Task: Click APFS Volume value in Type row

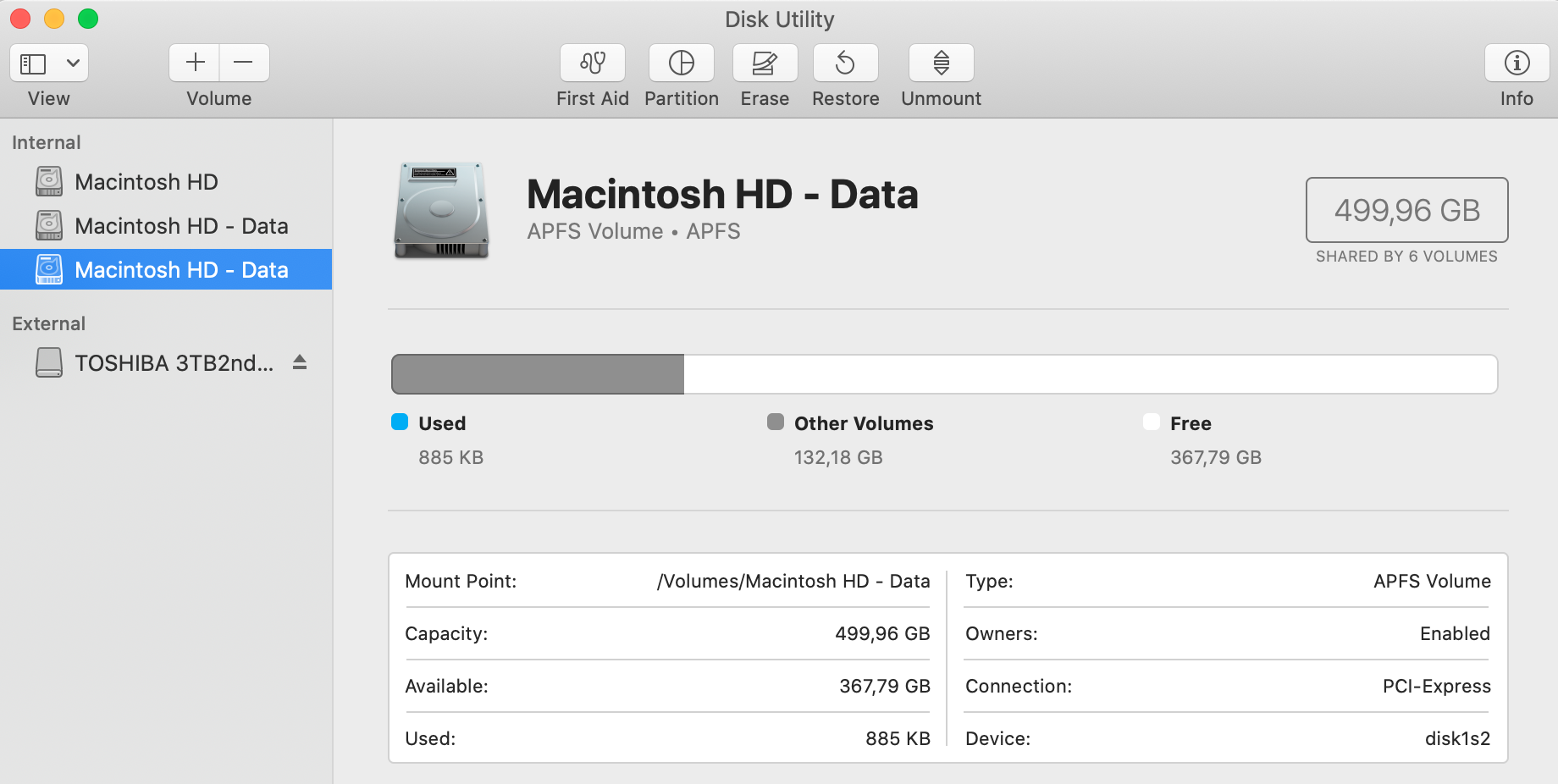Action: click(1432, 581)
